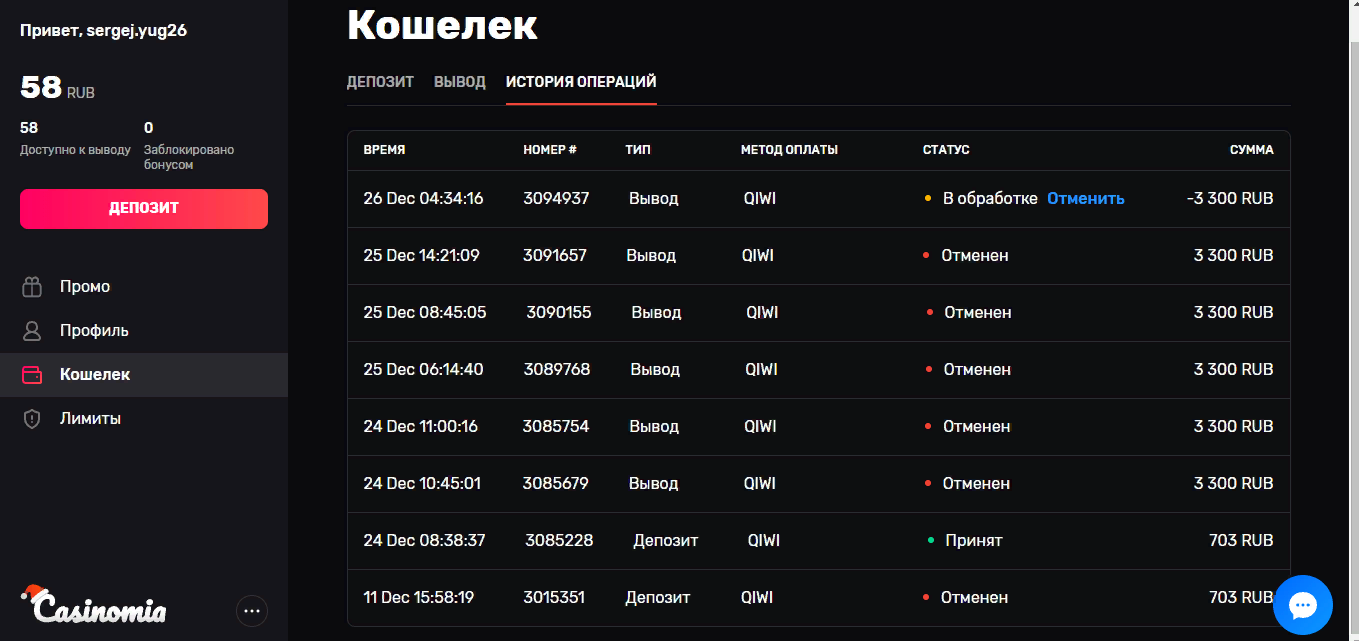This screenshot has width=1359, height=641.
Task: Click the Wallet icon in sidebar
Action: (32, 375)
